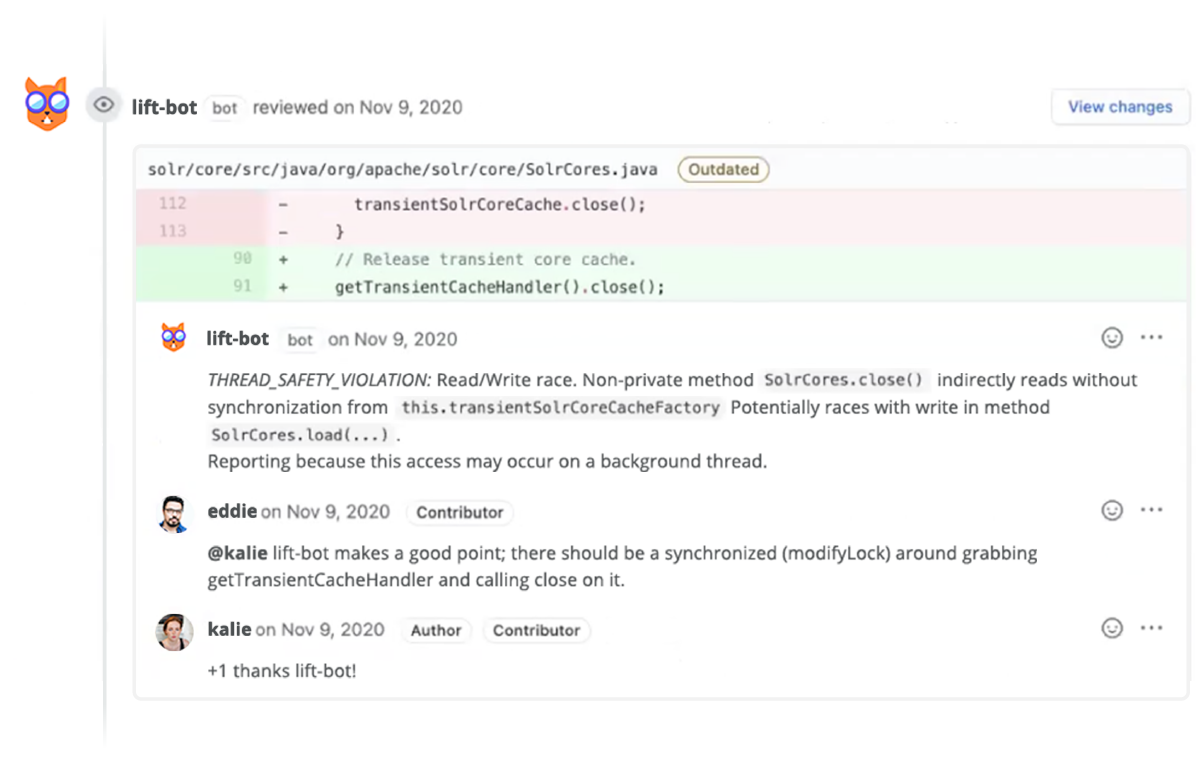Click the Outdated label badge
Screen dimensions: 1200x758
point(723,169)
